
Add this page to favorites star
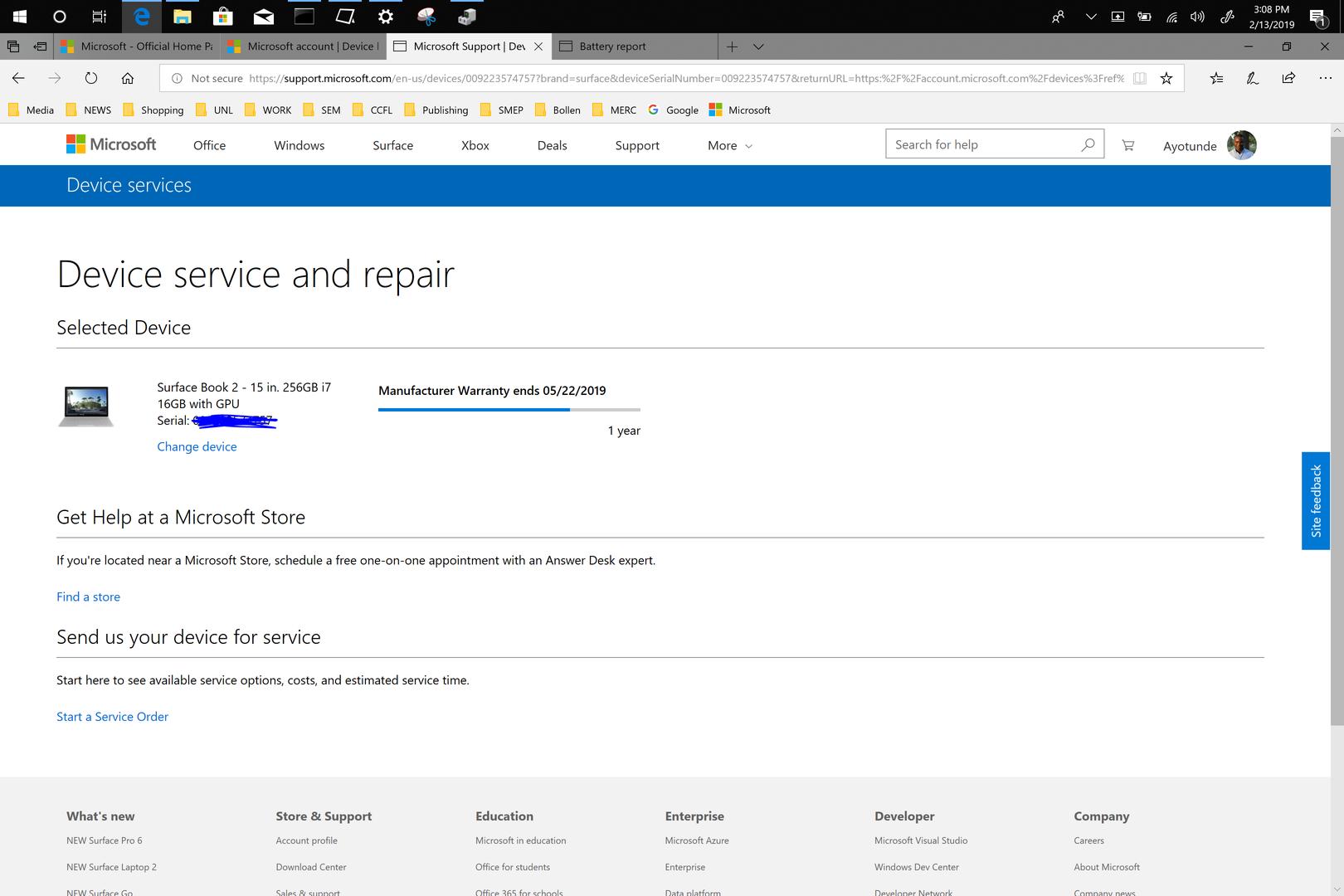click(x=1166, y=78)
